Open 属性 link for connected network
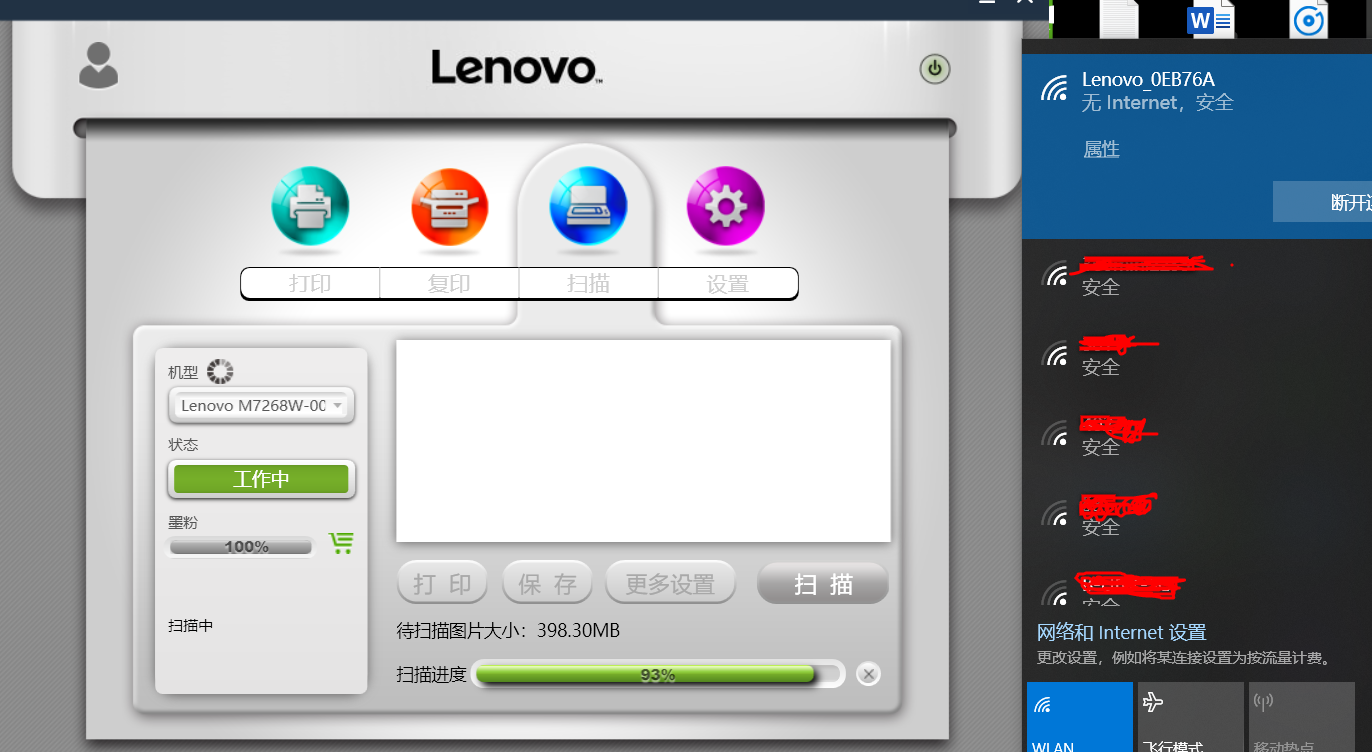Viewport: 1372px width, 752px height. coord(1101,150)
